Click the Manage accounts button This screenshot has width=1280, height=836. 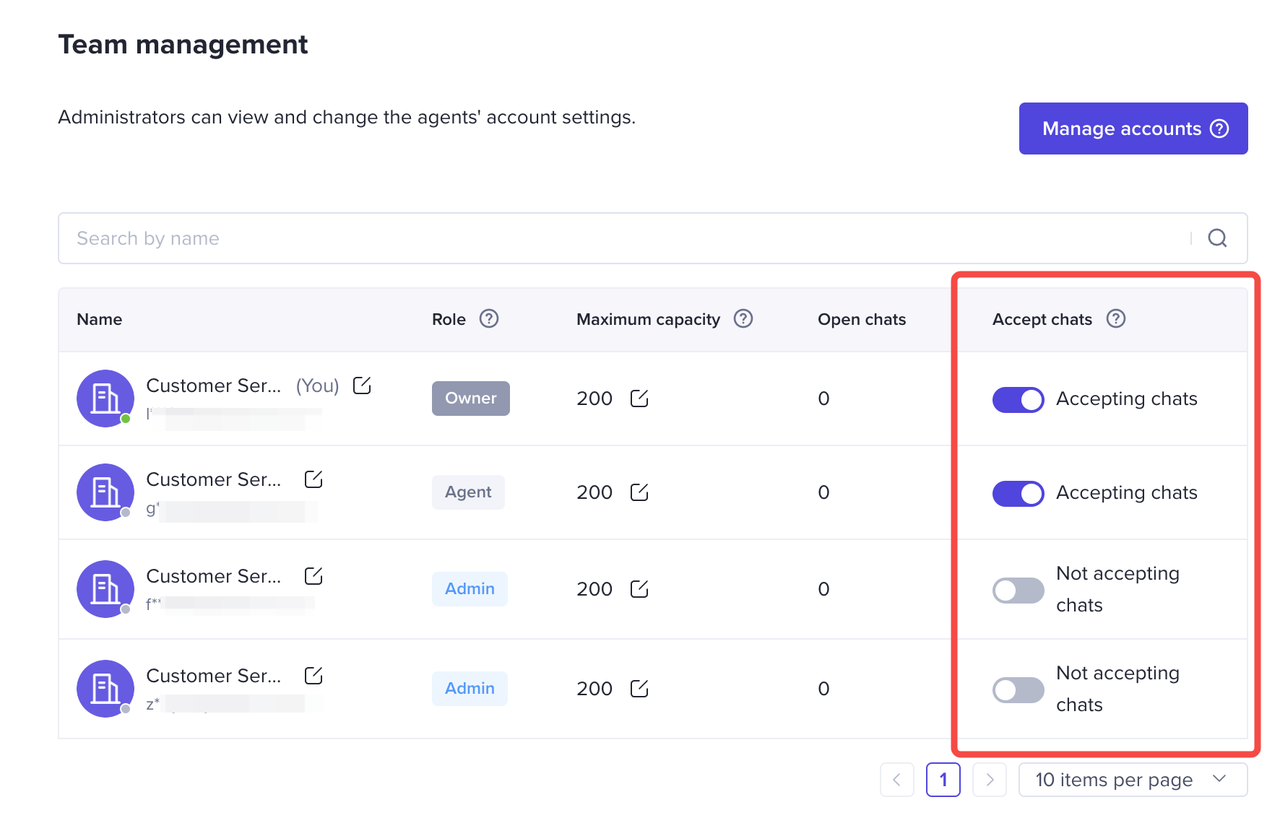pos(1133,129)
